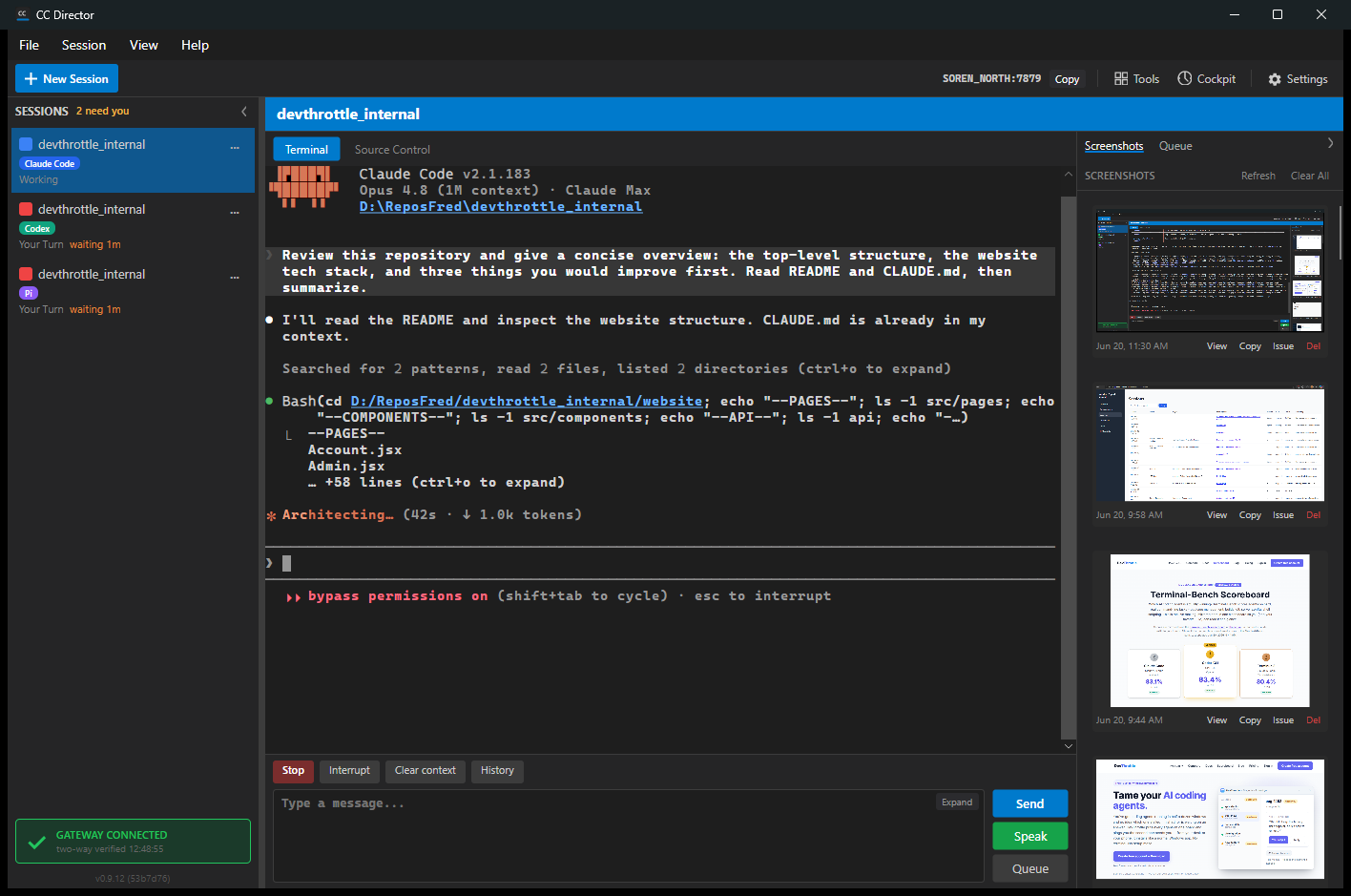1351x896 pixels.
Task: Open Settings via the gear icon
Action: 1275,79
